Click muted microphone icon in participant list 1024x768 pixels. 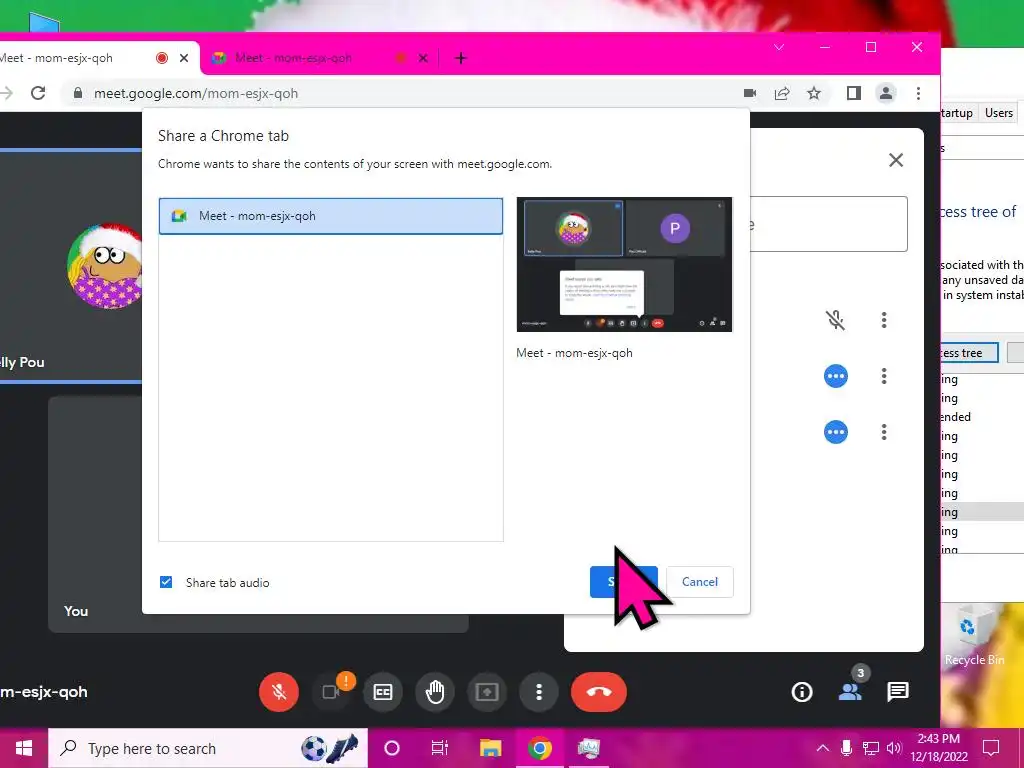click(x=835, y=320)
